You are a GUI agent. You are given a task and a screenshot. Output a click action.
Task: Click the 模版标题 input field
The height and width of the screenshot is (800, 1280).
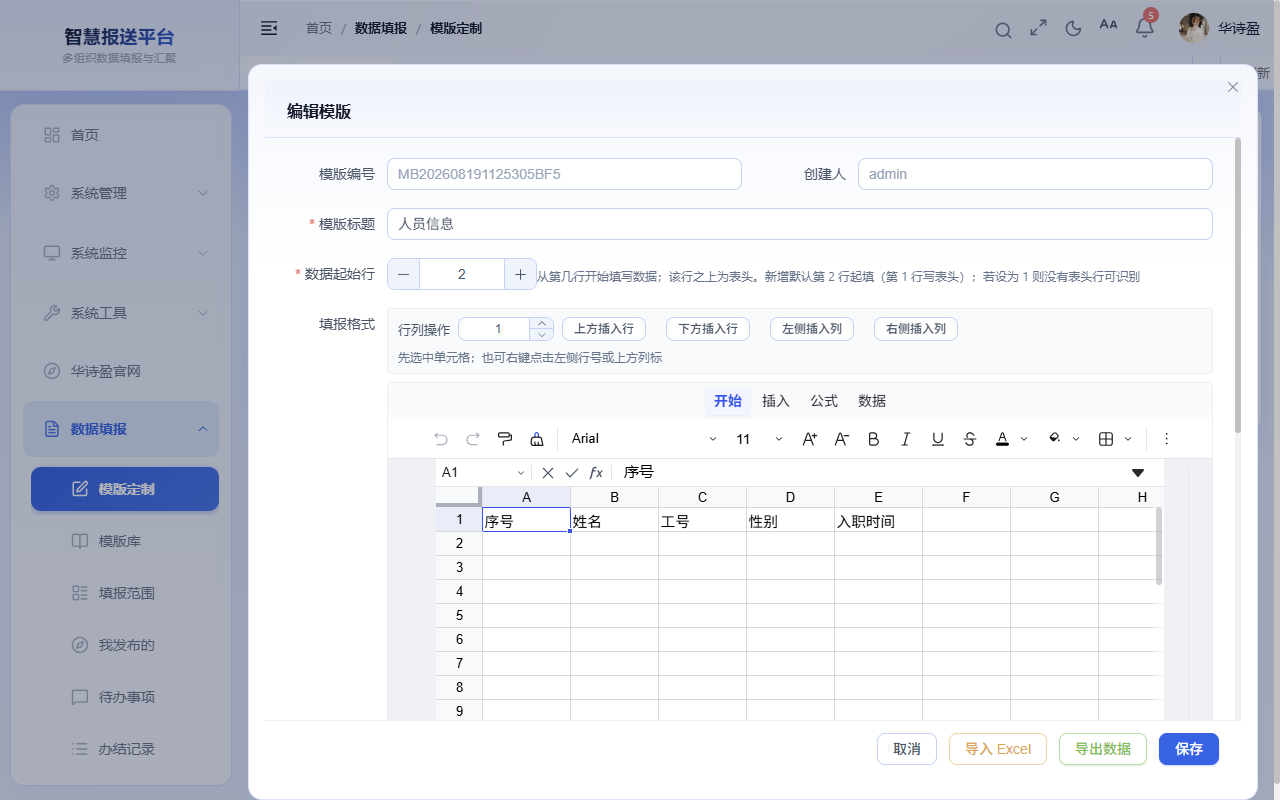(x=800, y=224)
